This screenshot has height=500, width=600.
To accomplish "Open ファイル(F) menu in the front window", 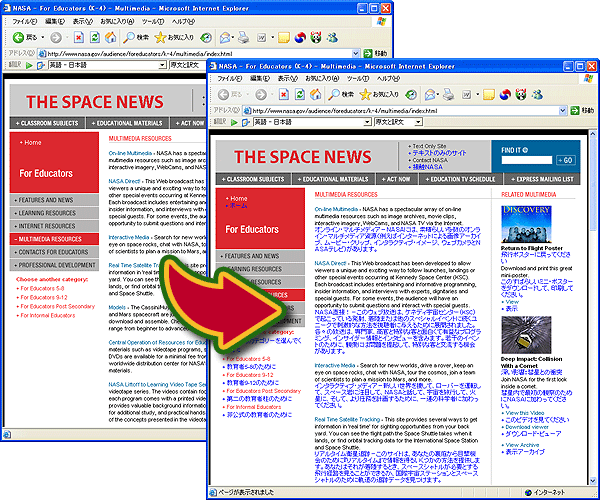I will point(230,78).
